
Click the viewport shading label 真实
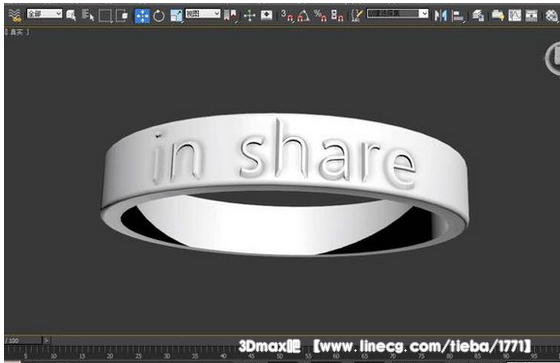(x=17, y=32)
